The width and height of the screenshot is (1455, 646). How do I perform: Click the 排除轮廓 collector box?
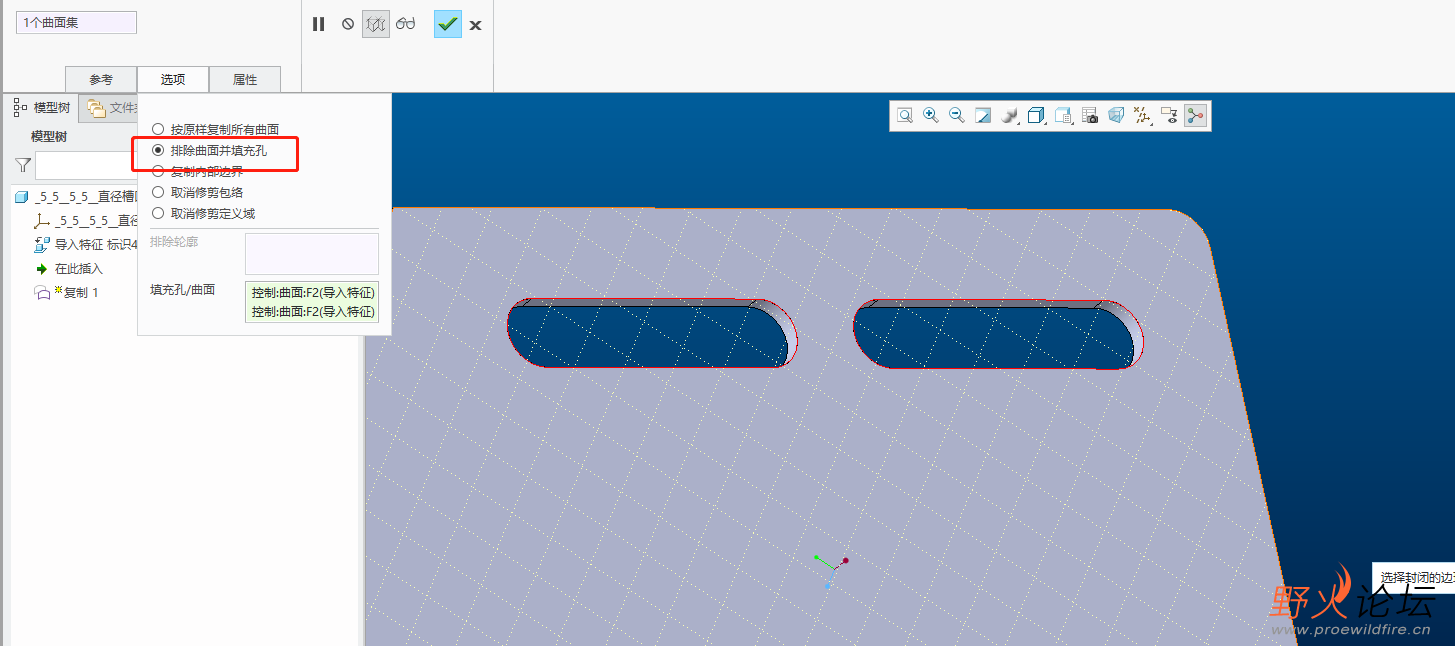[312, 254]
